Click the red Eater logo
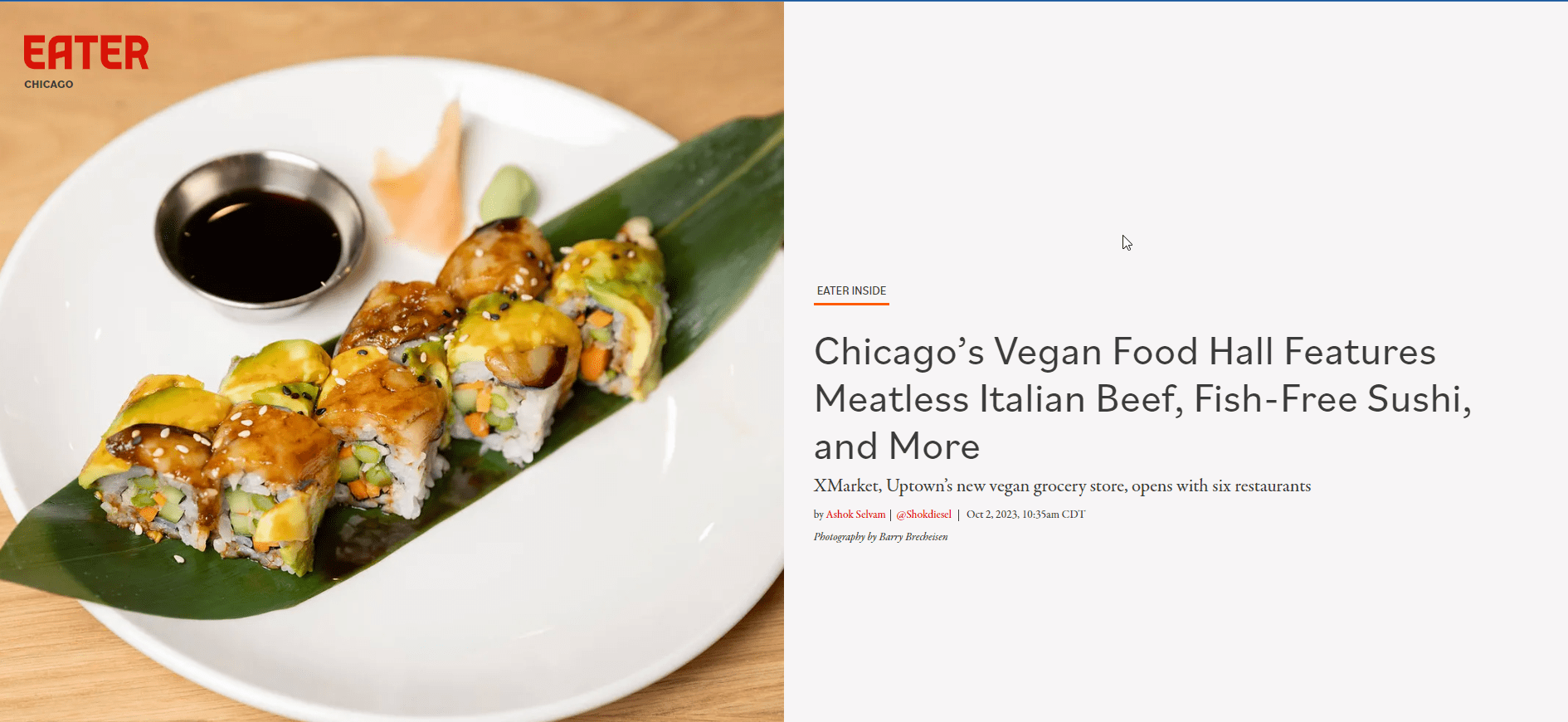The height and width of the screenshot is (722, 1568). pos(86,52)
